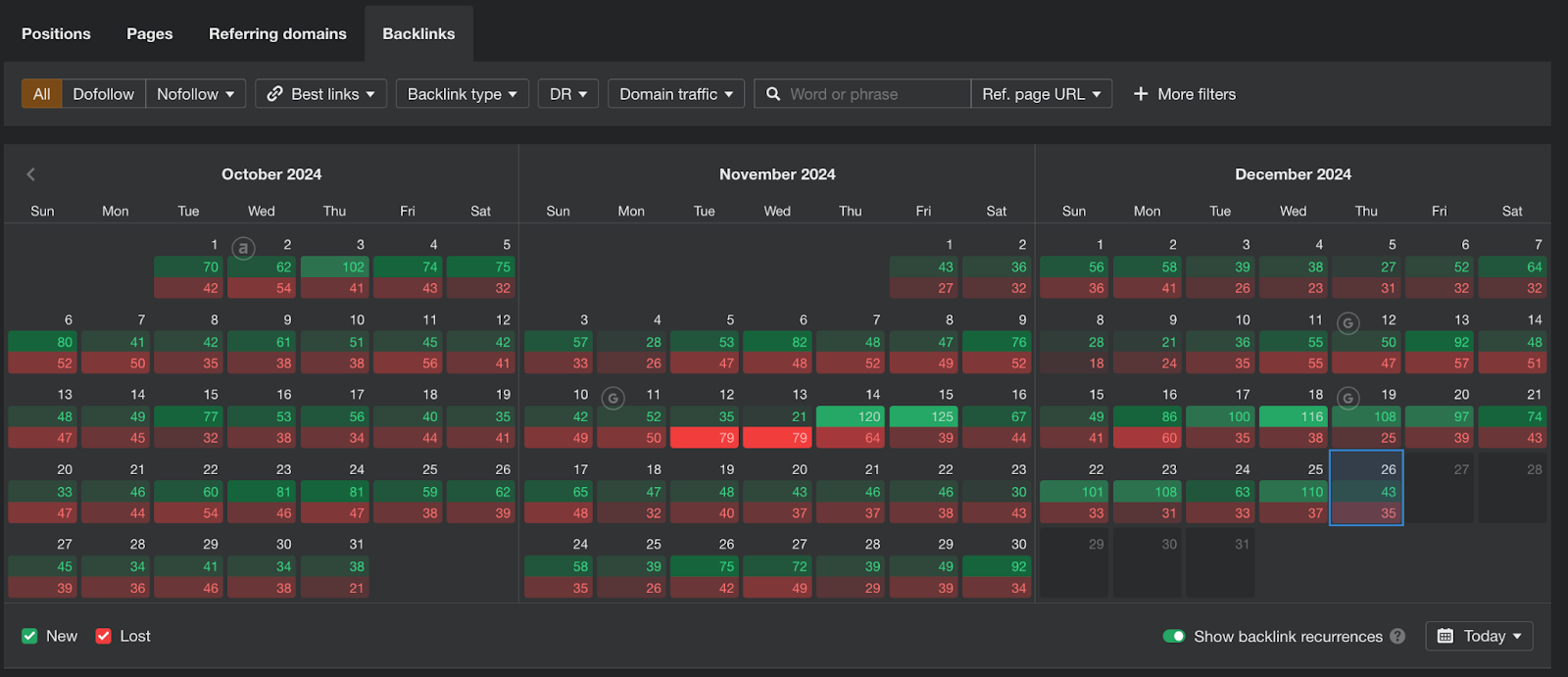Click the disabled December 27 cell
1568x677 pixels.
click(1440, 488)
